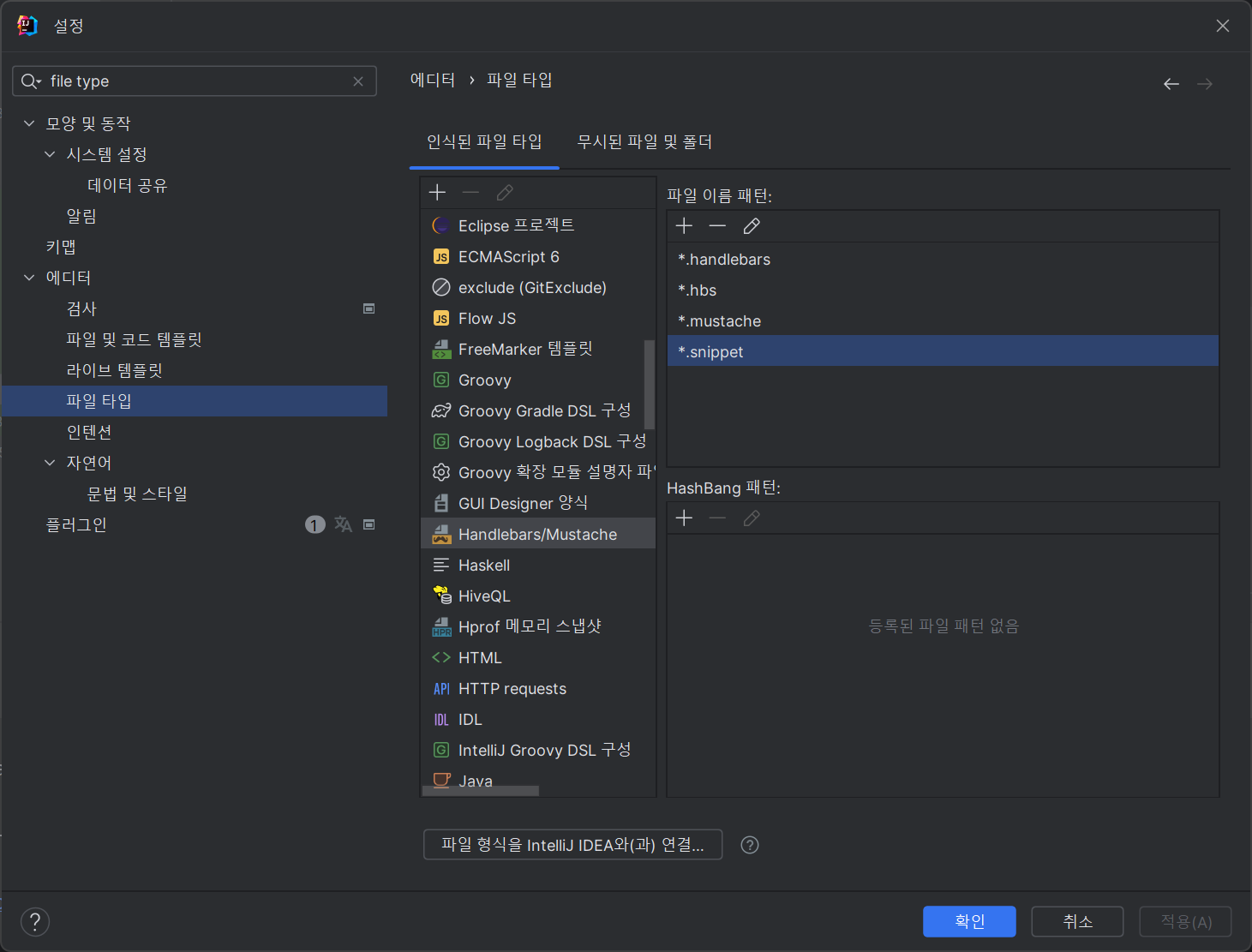Click the gear icon of Groovy 확장 모듈
The height and width of the screenshot is (952, 1252).
tap(441, 472)
